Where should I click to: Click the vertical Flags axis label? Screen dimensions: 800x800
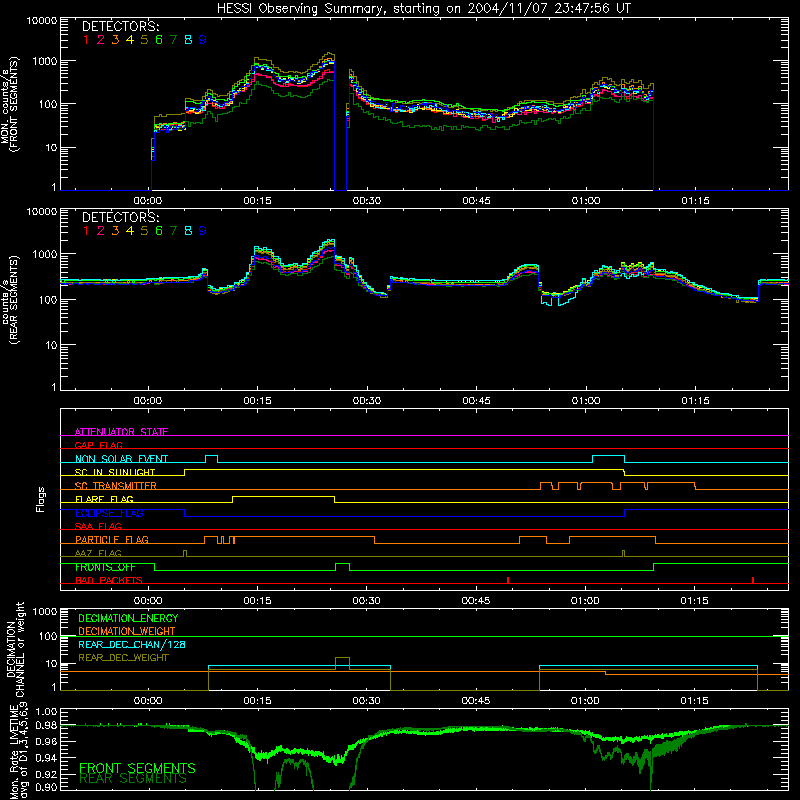pos(41,499)
